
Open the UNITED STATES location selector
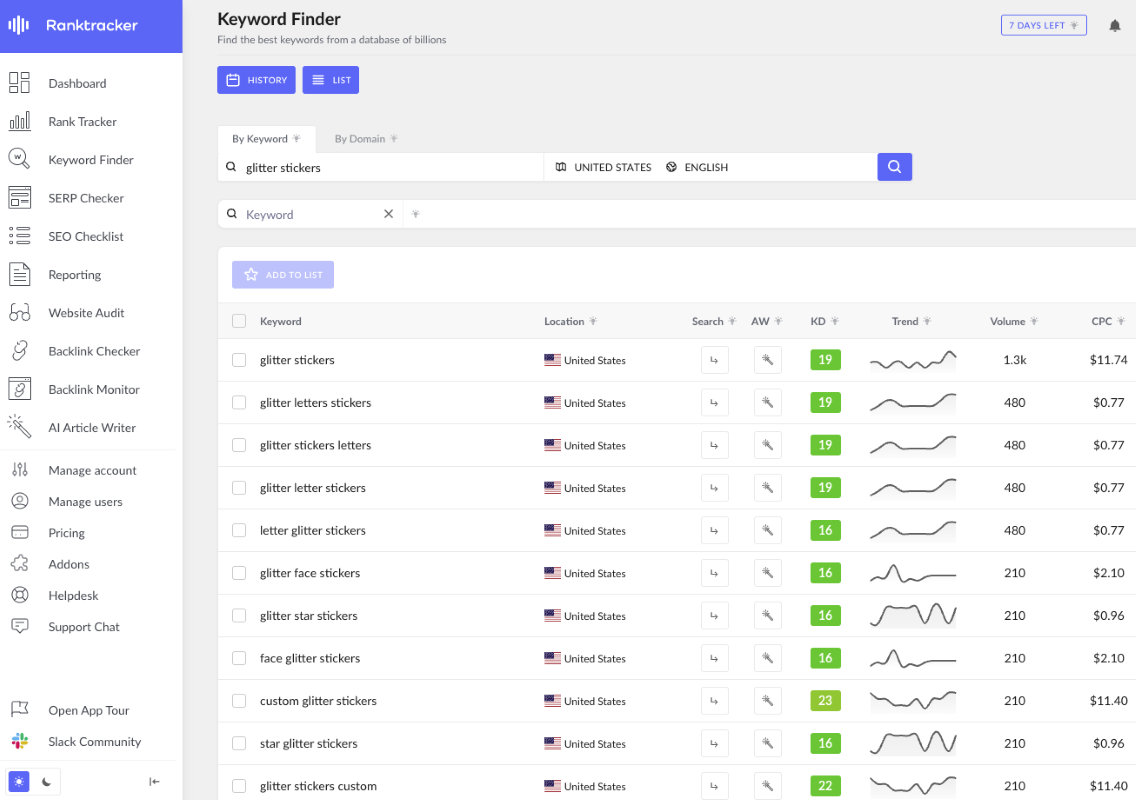(604, 167)
